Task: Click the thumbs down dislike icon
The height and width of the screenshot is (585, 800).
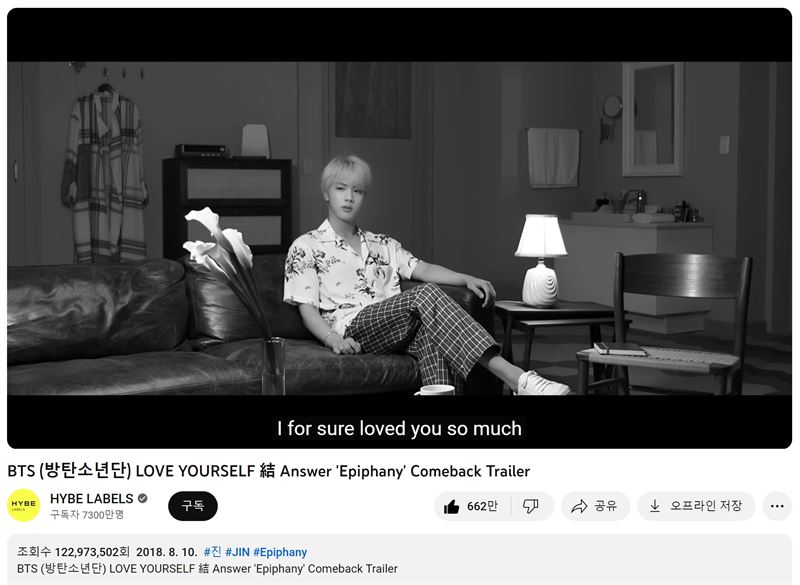Action: pyautogui.click(x=531, y=506)
